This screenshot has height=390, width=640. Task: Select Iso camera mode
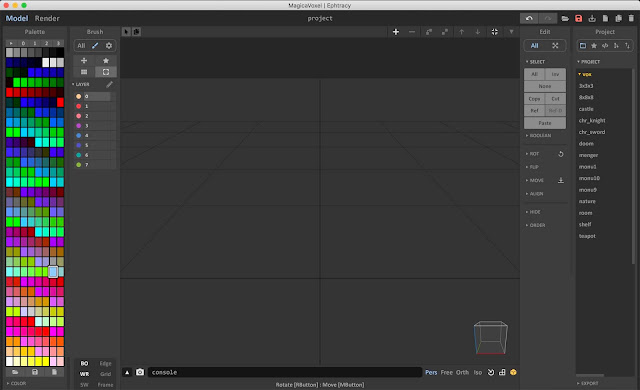click(x=478, y=372)
